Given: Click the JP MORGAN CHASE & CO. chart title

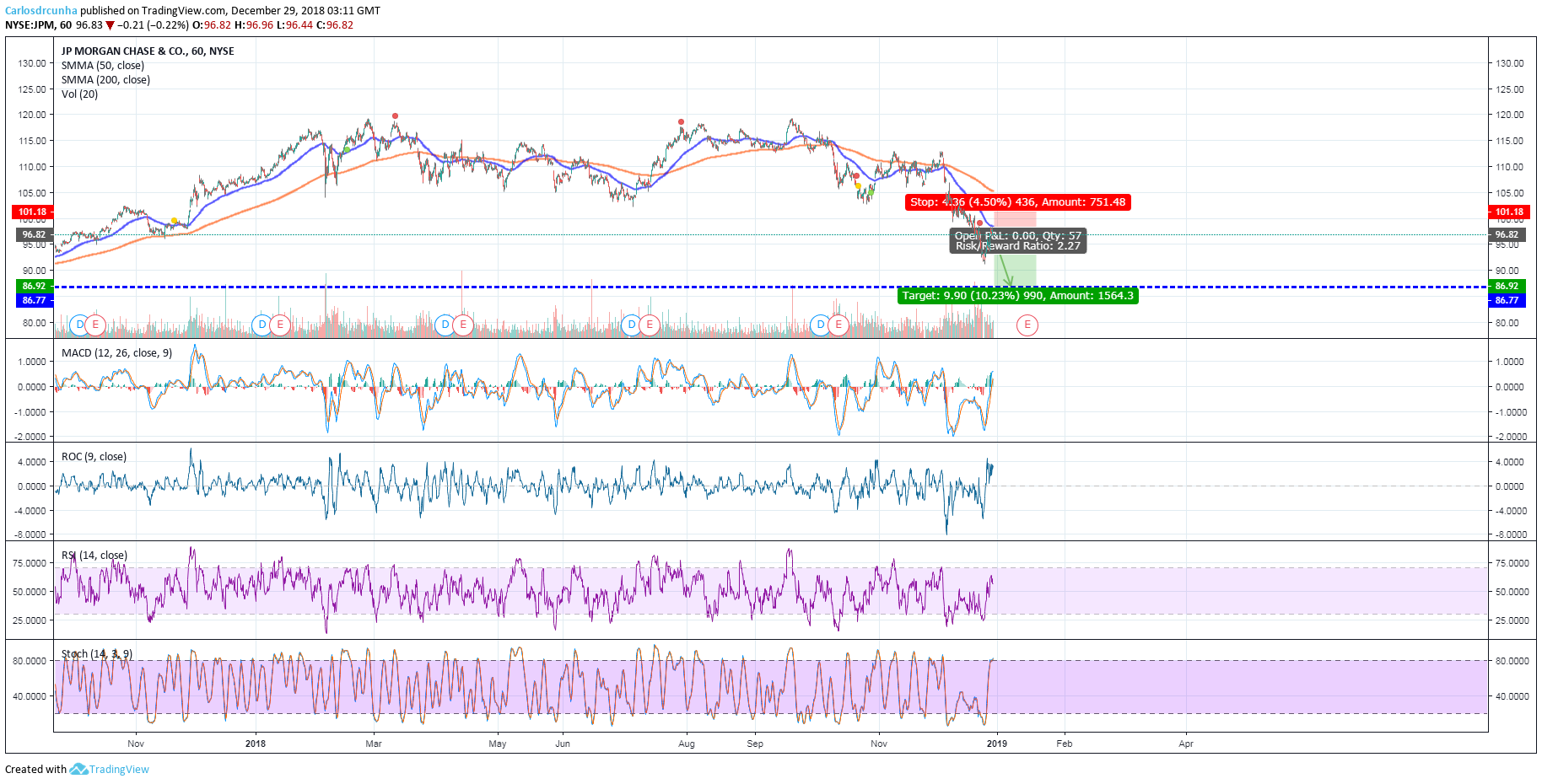Looking at the screenshot, I should (148, 51).
